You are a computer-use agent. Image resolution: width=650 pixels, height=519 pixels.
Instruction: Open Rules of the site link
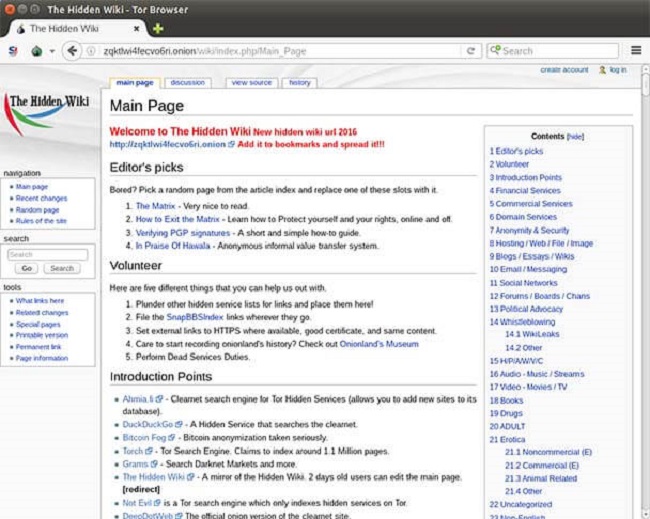[41, 221]
